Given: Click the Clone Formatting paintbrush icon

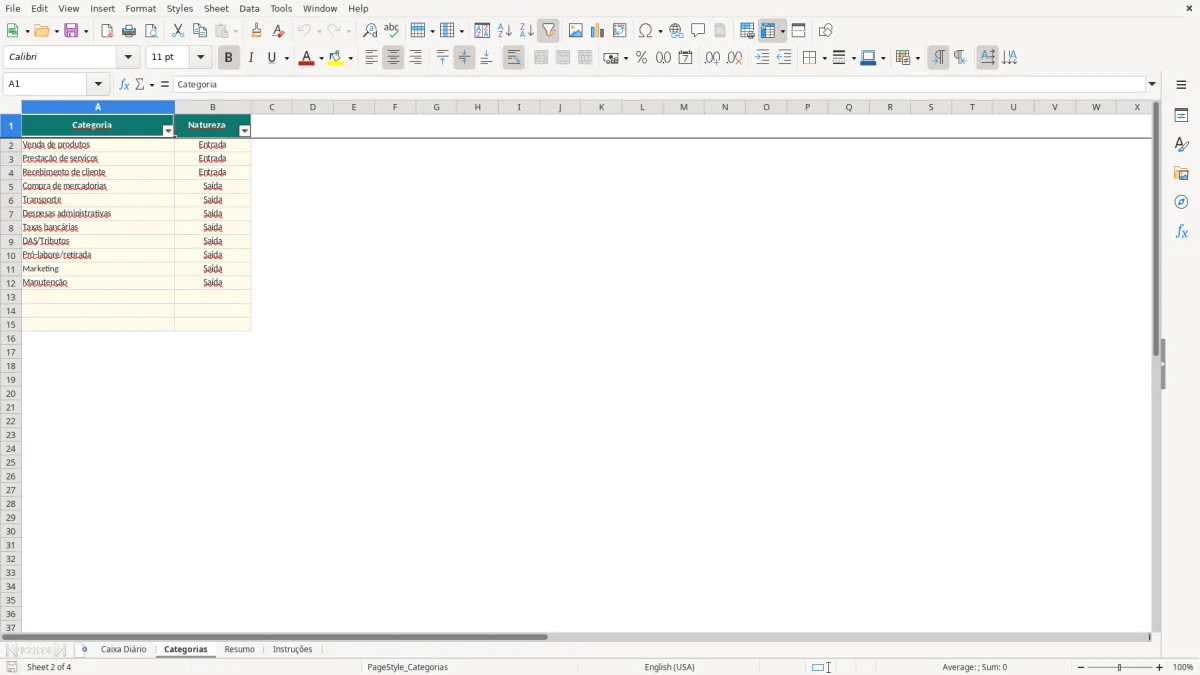Looking at the screenshot, I should pos(256,31).
